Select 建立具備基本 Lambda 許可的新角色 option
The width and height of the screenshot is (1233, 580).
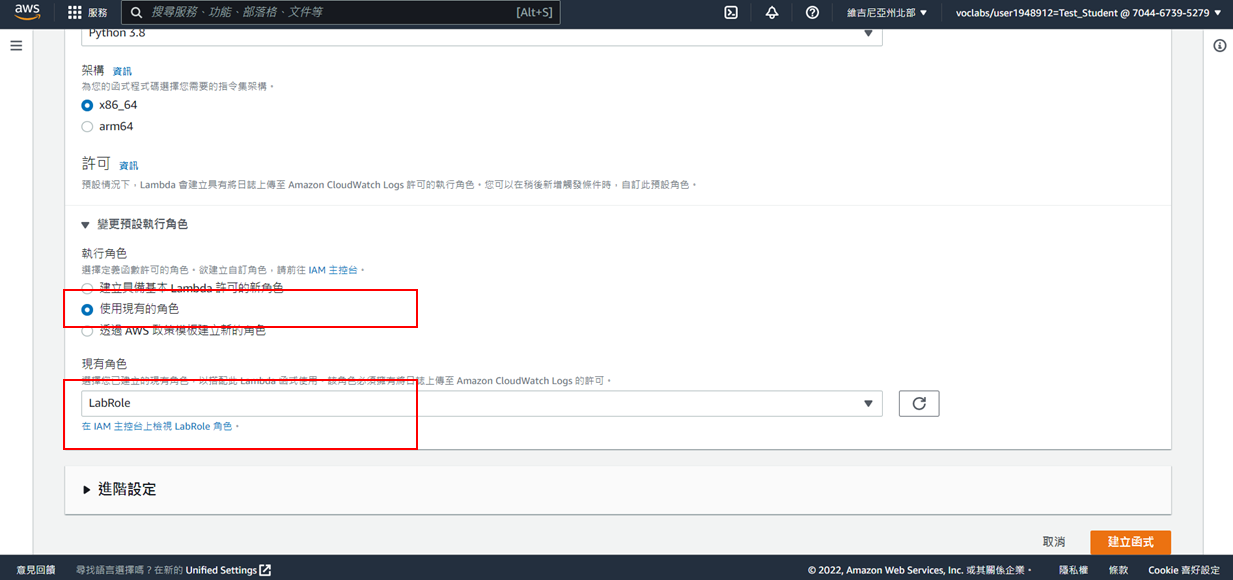click(x=87, y=288)
